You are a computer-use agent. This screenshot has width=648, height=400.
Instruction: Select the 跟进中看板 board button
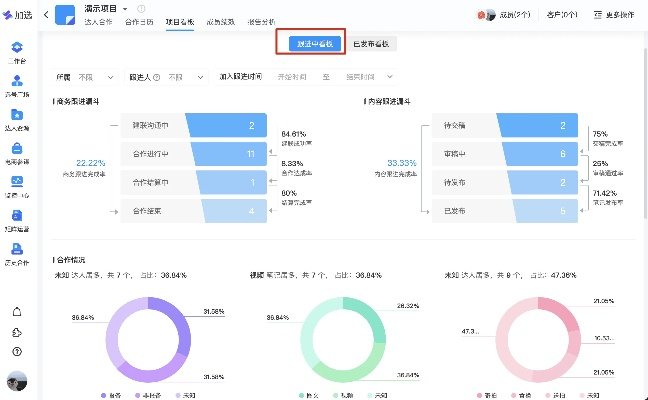tap(310, 43)
